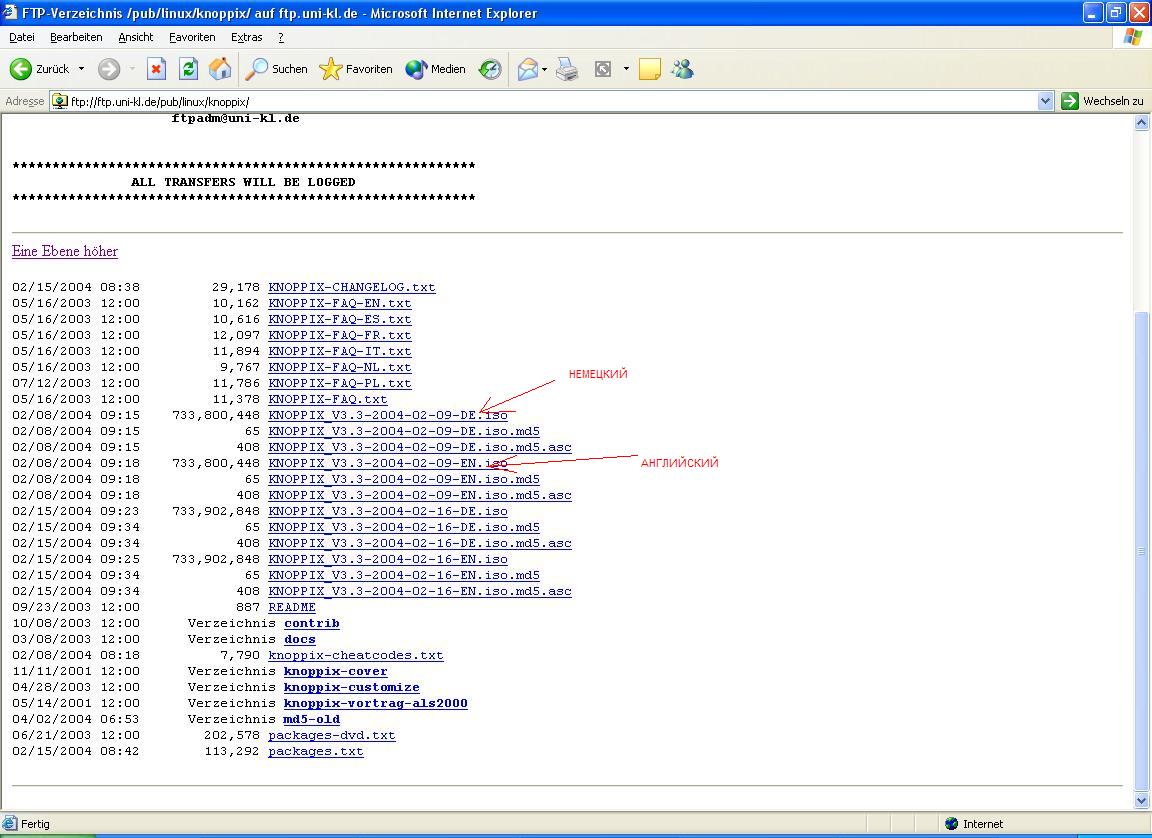
Task: Click the ALL TRANSFERS WILL BE LOGGED text
Action: coord(243,182)
